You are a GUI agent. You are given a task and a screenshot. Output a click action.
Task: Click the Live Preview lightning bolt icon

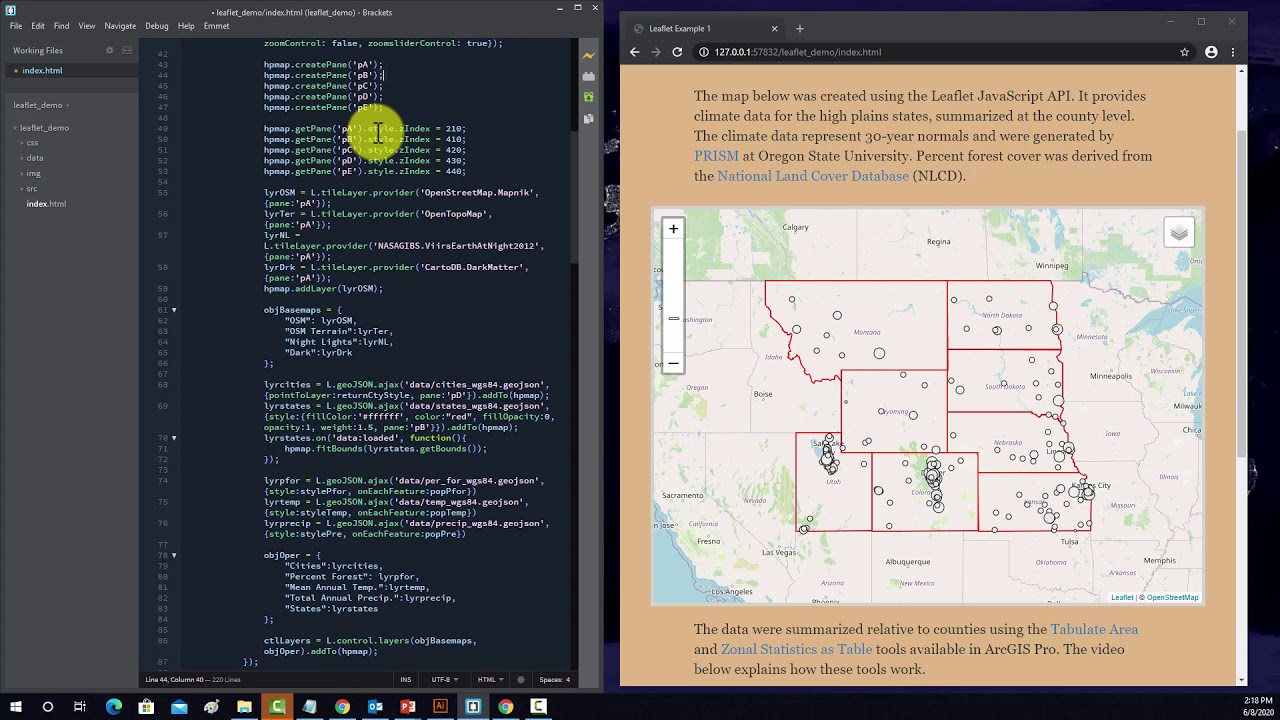588,56
